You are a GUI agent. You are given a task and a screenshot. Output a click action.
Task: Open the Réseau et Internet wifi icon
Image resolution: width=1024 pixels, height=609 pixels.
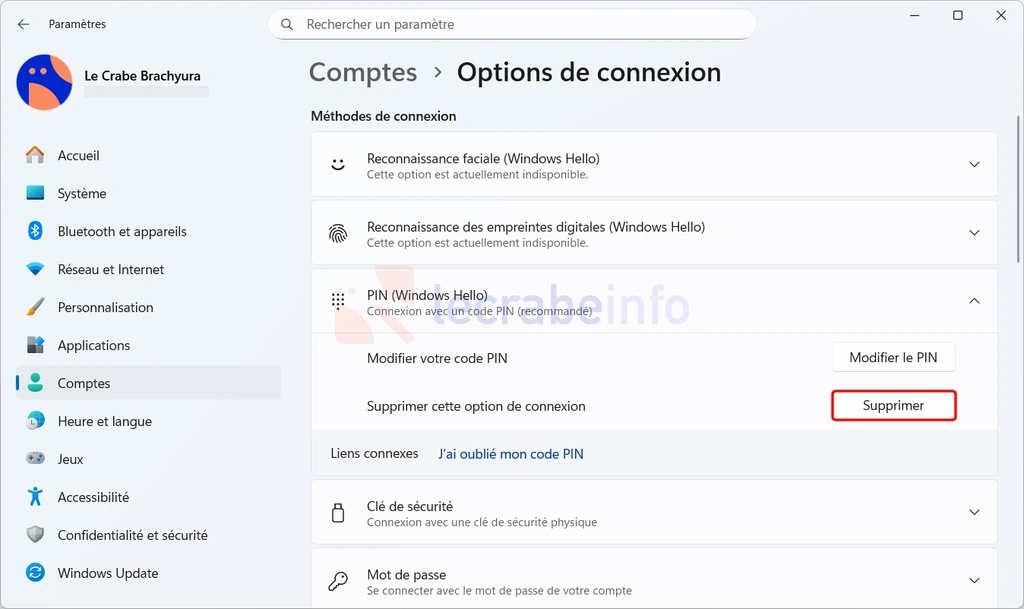point(35,269)
